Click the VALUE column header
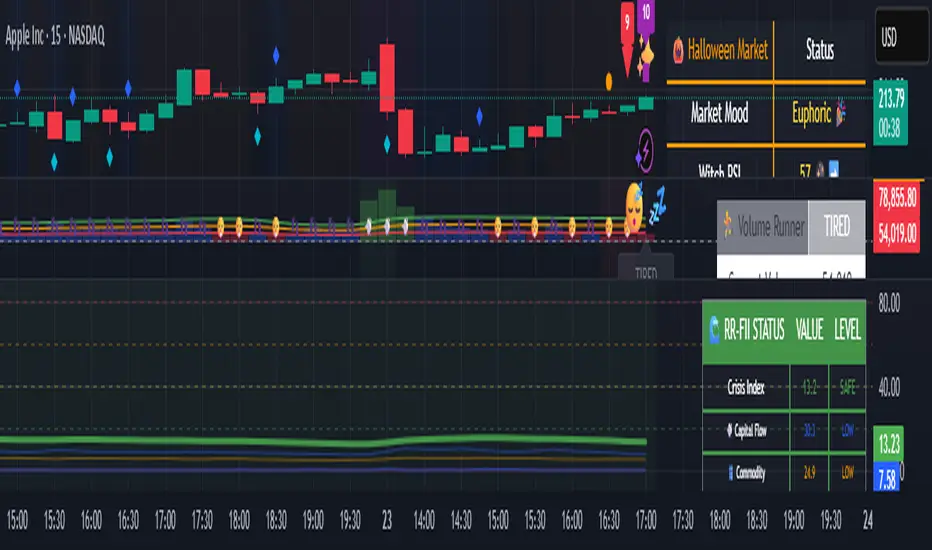 810,330
